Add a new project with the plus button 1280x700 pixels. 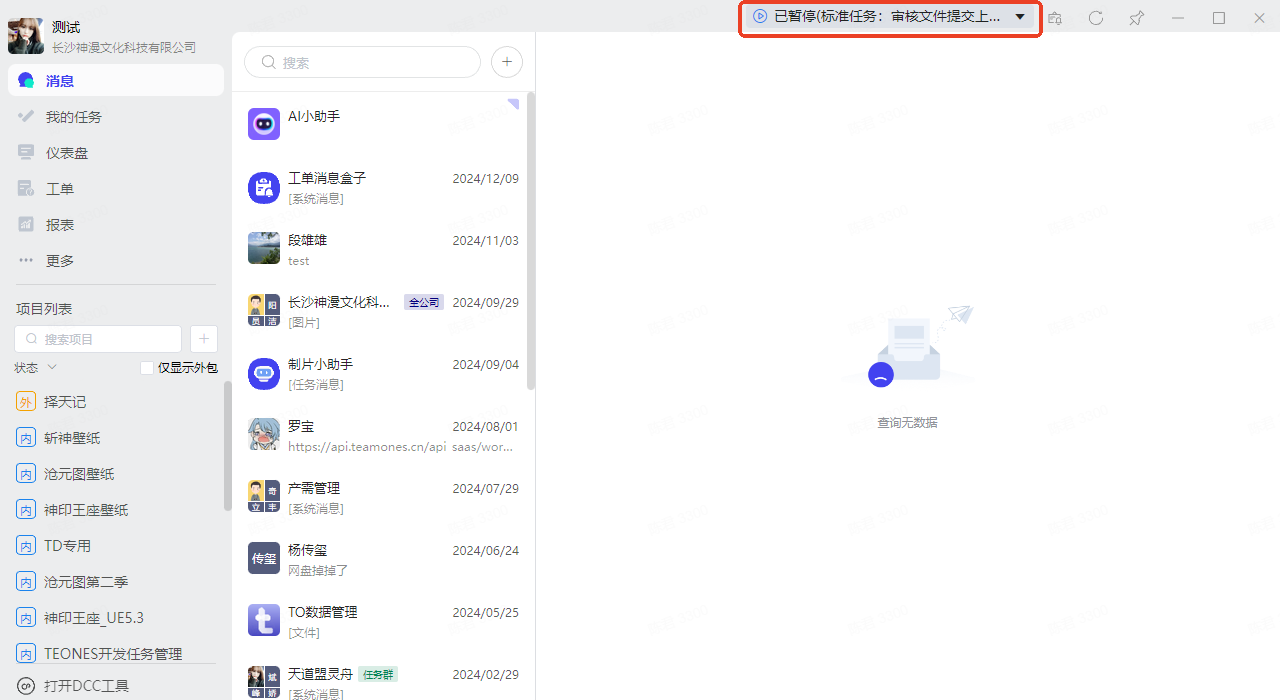203,339
